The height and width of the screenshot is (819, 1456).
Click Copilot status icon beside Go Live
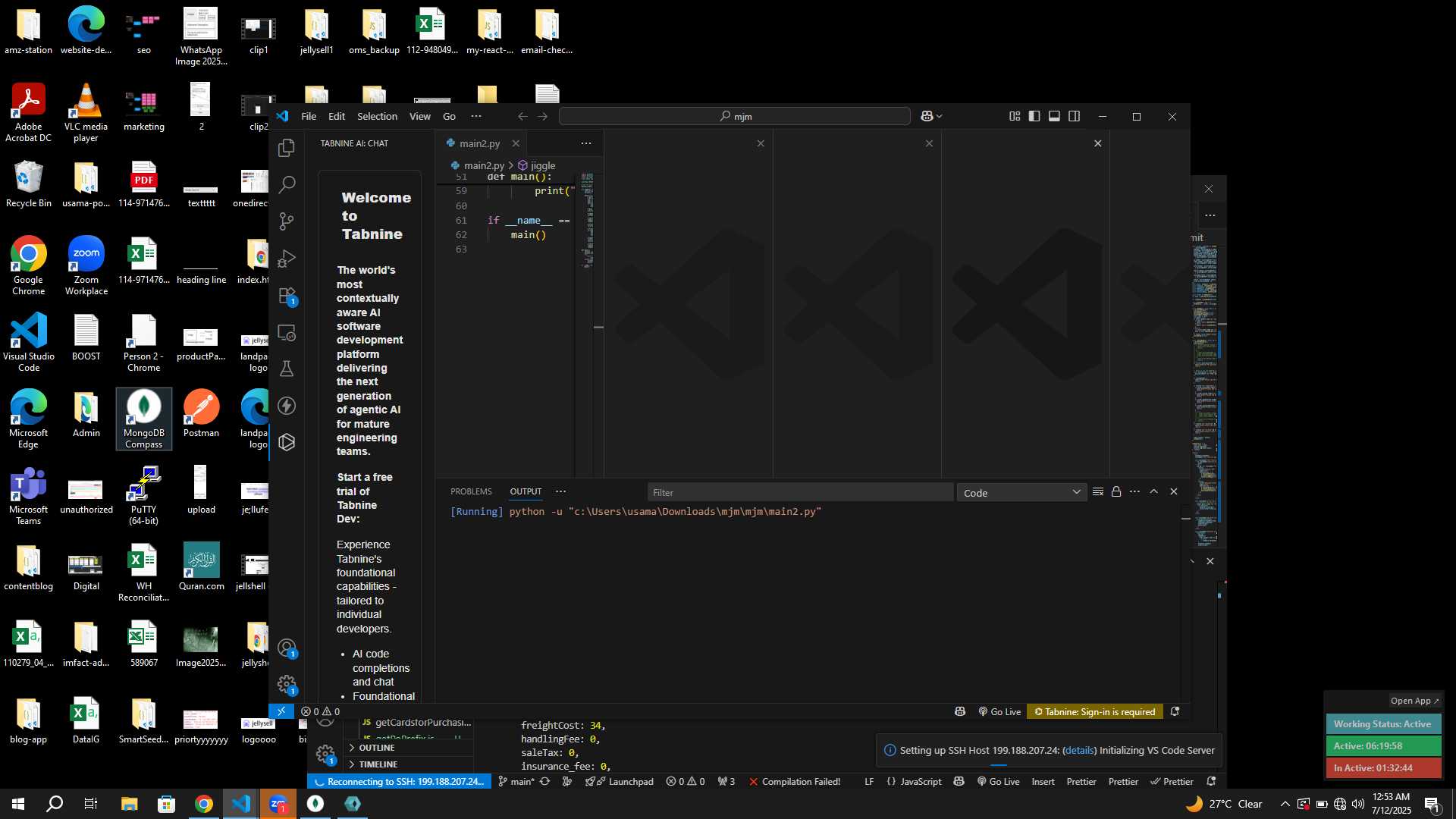960,711
